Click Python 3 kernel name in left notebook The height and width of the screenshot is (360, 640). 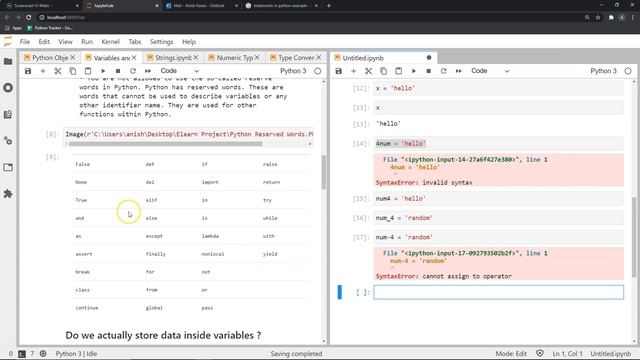(x=293, y=71)
